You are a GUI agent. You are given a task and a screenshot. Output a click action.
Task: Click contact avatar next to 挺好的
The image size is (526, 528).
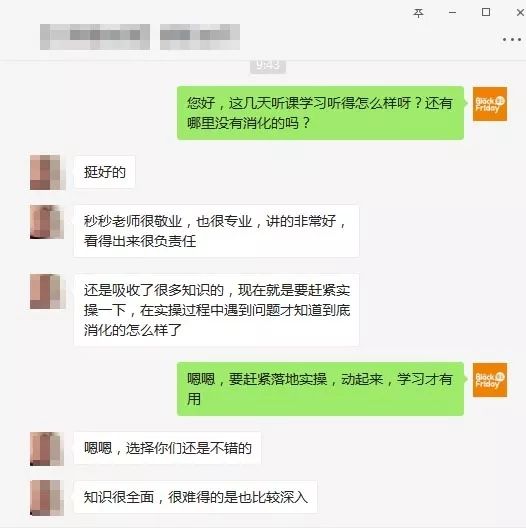tap(47, 172)
